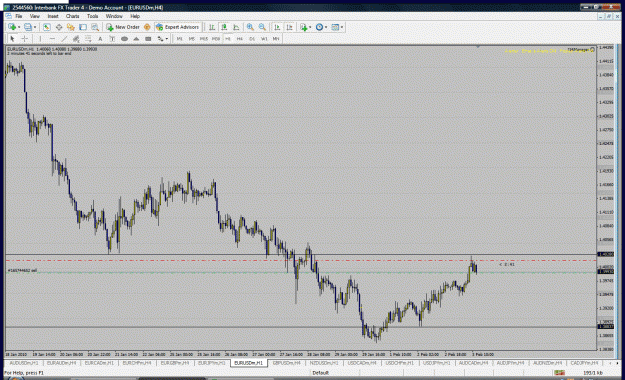The height and width of the screenshot is (380, 625).
Task: Switch to the AUDUSDm,H1 chart tab
Action: tap(24, 363)
